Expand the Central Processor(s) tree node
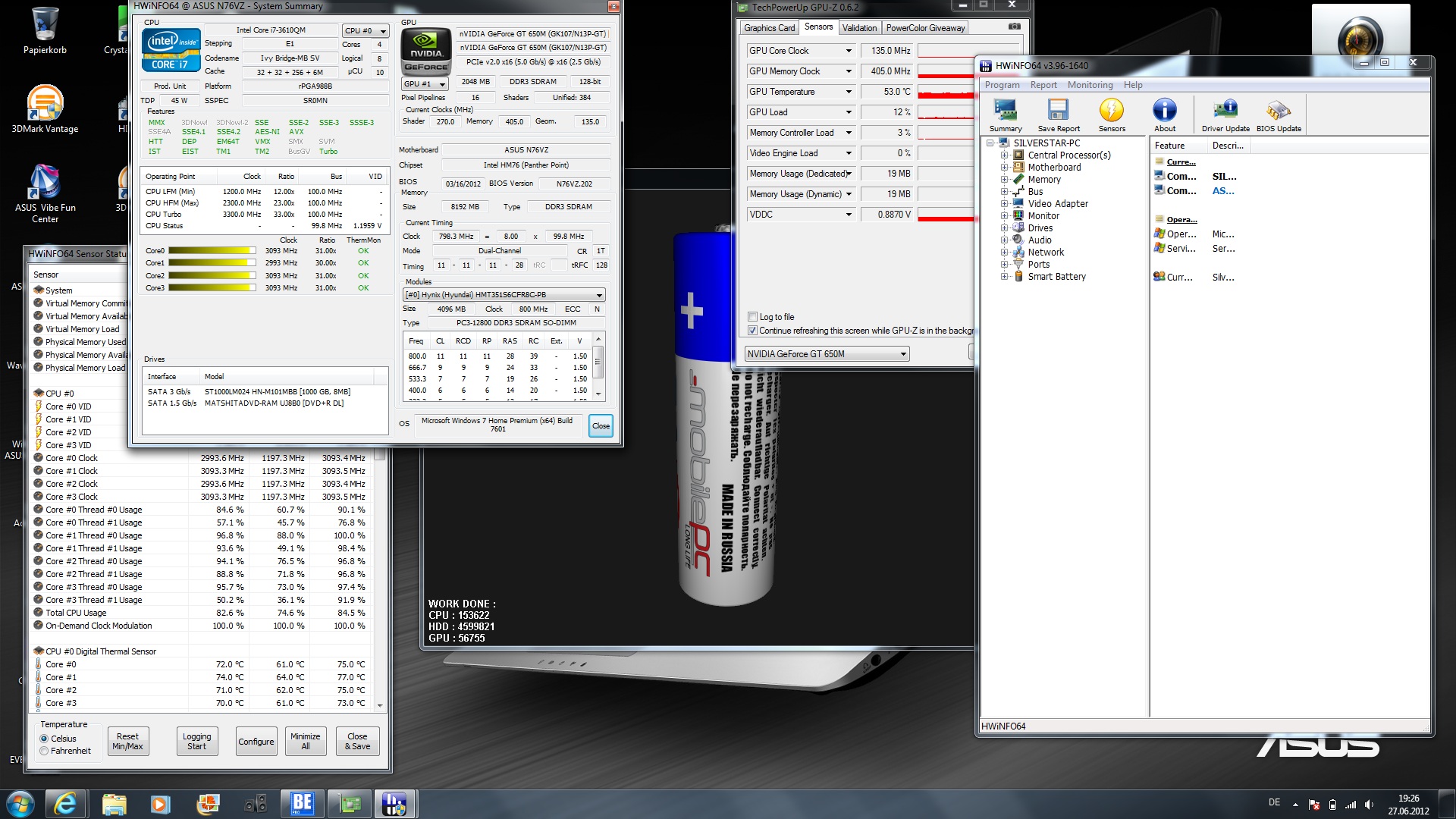The height and width of the screenshot is (819, 1456). [x=1004, y=155]
